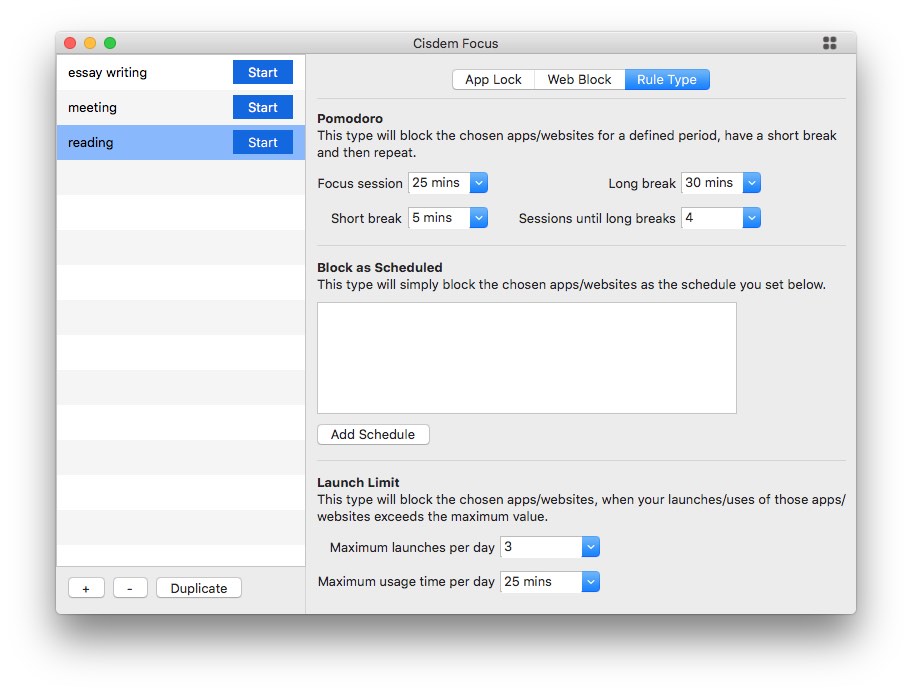Click the Focus session 25 mins field

(439, 183)
